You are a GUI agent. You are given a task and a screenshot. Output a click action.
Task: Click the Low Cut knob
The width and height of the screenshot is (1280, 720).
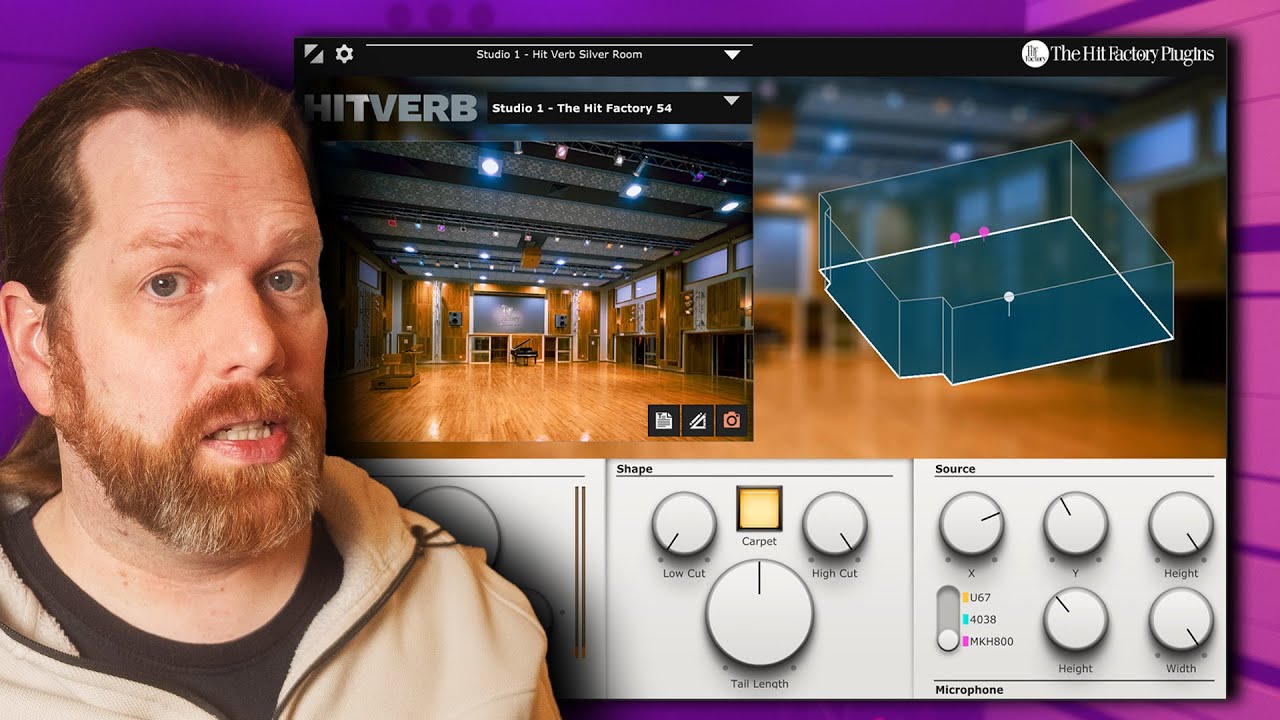pos(684,525)
